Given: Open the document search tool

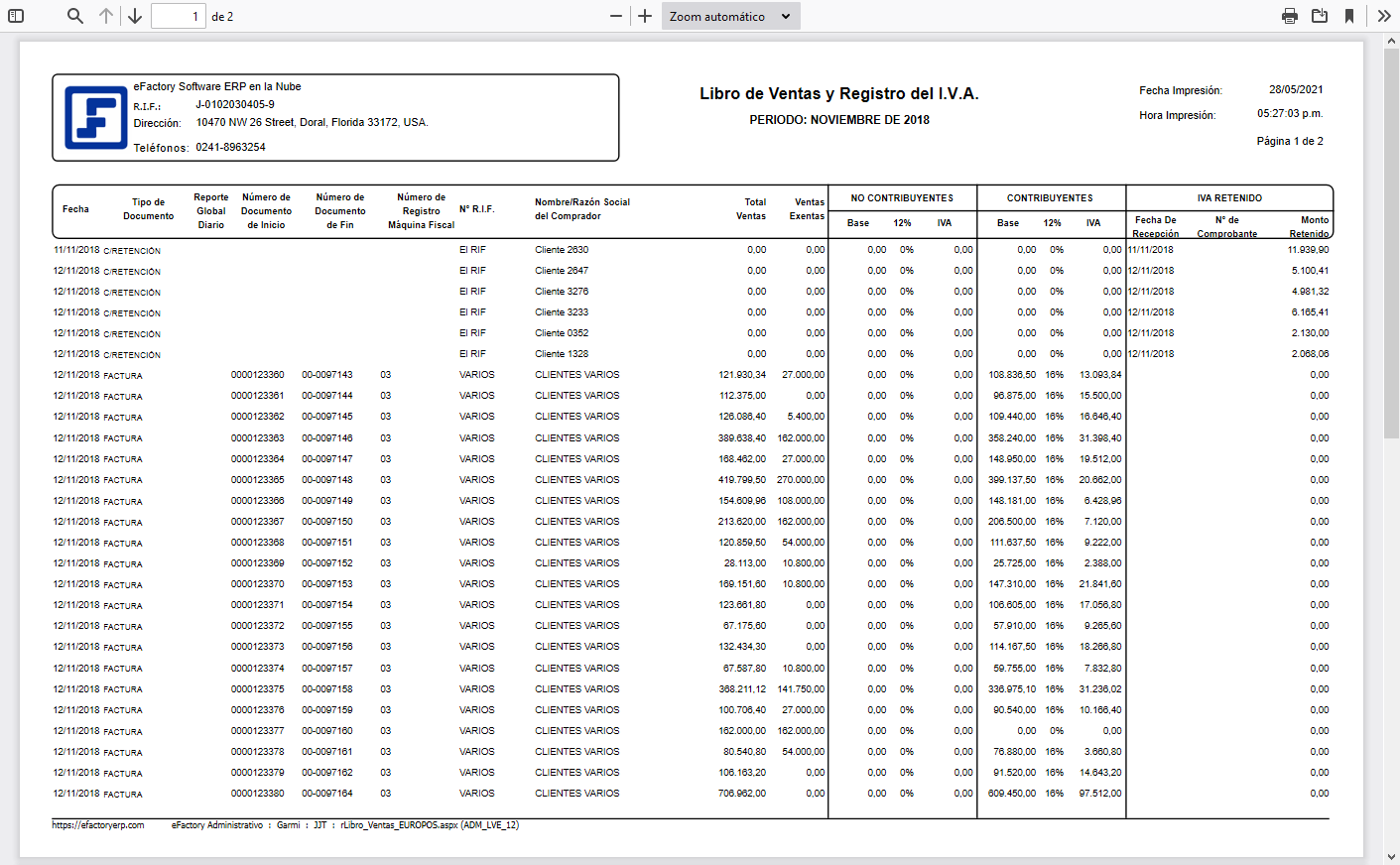Looking at the screenshot, I should tap(74, 15).
